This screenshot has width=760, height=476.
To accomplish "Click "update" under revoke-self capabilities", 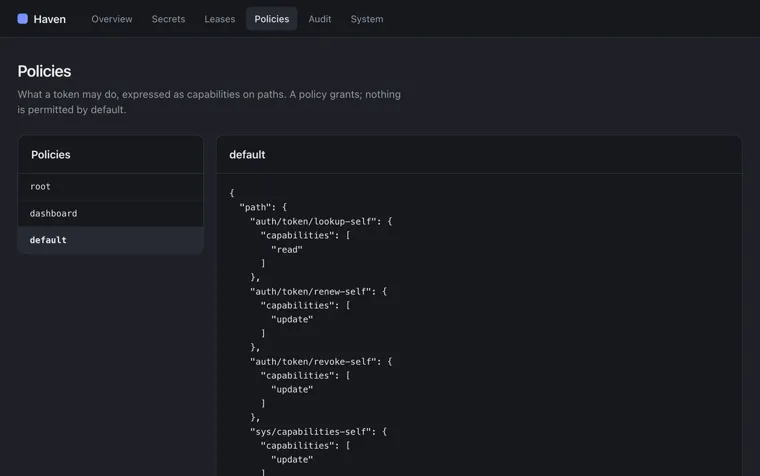I will [292, 390].
